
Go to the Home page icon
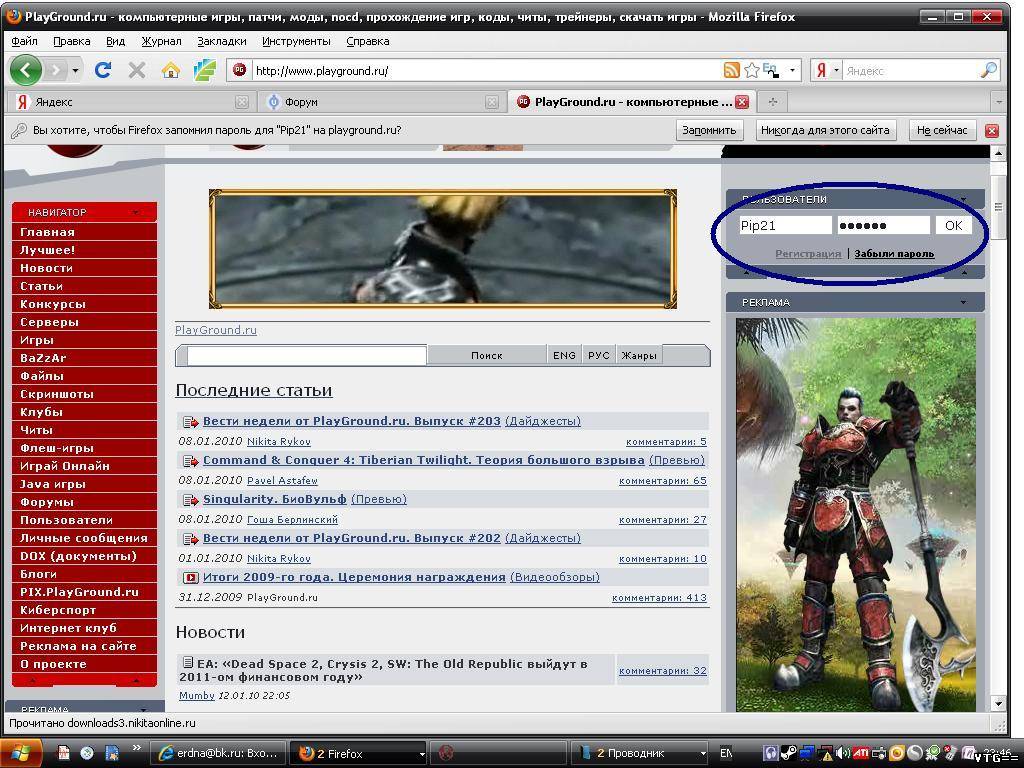(x=170, y=70)
